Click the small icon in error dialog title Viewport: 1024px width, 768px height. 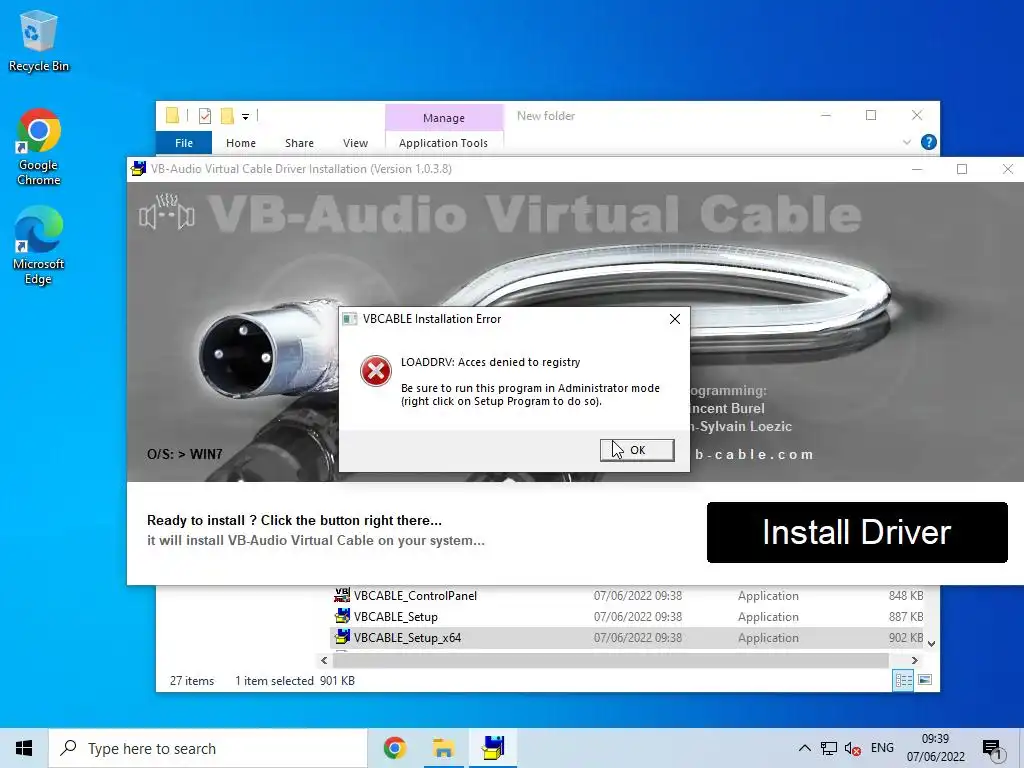(x=350, y=319)
